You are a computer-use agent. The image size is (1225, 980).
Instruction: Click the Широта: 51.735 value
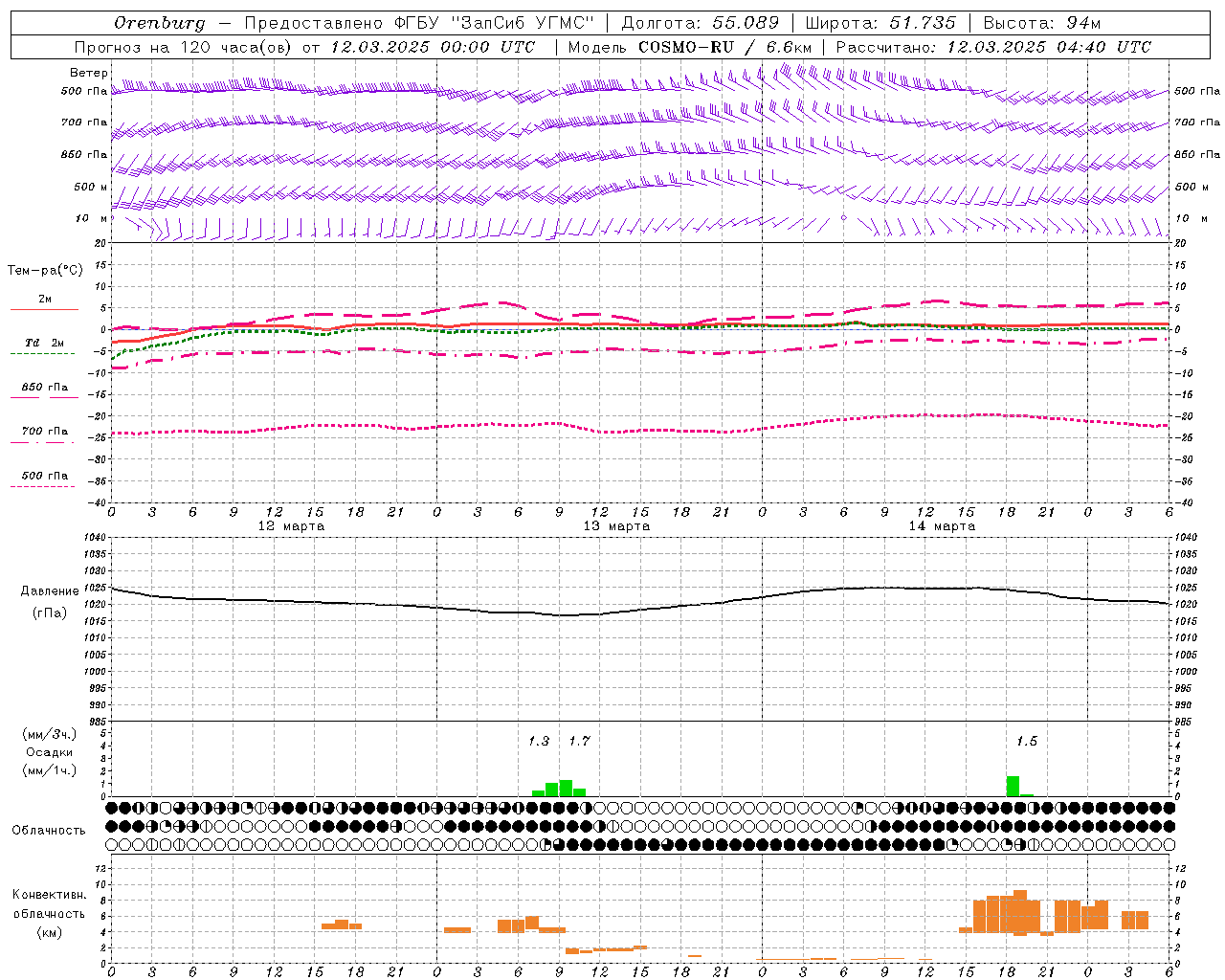(880, 23)
